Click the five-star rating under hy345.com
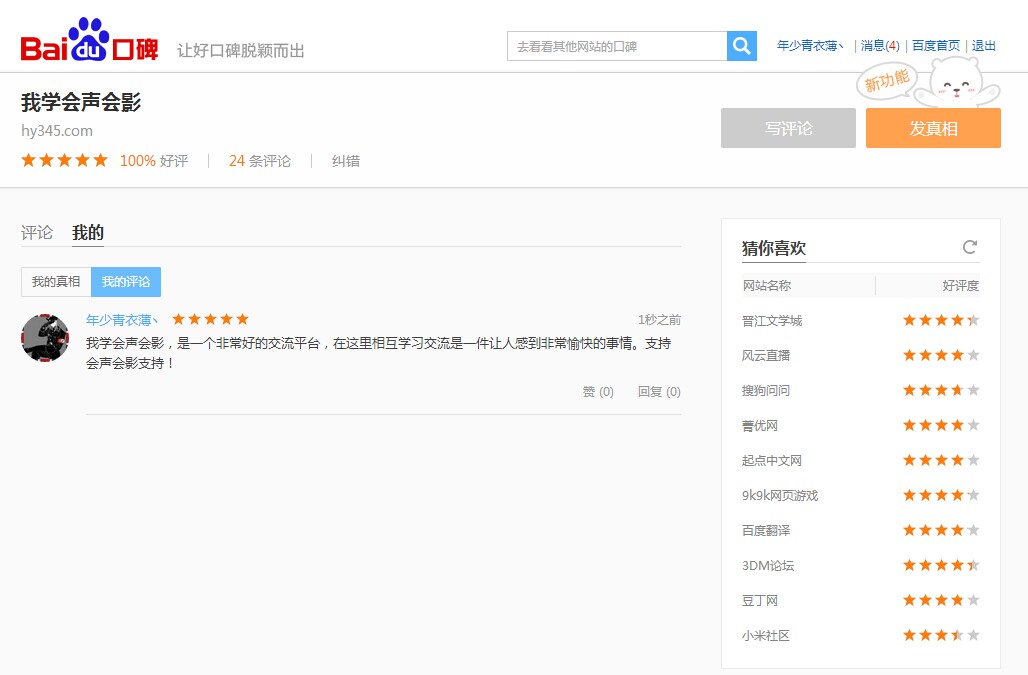Screen dimensions: 1028x675 click(64, 160)
